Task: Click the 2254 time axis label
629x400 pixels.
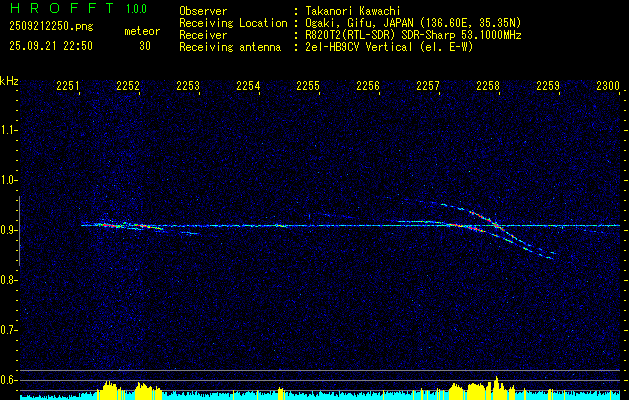Action: pyautogui.click(x=248, y=85)
